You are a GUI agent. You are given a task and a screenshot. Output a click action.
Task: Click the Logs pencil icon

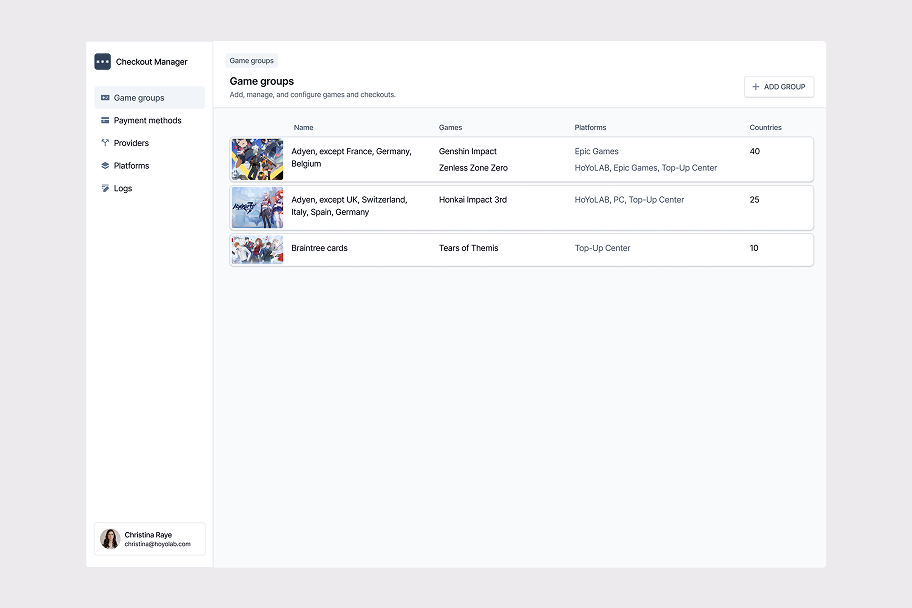click(104, 188)
